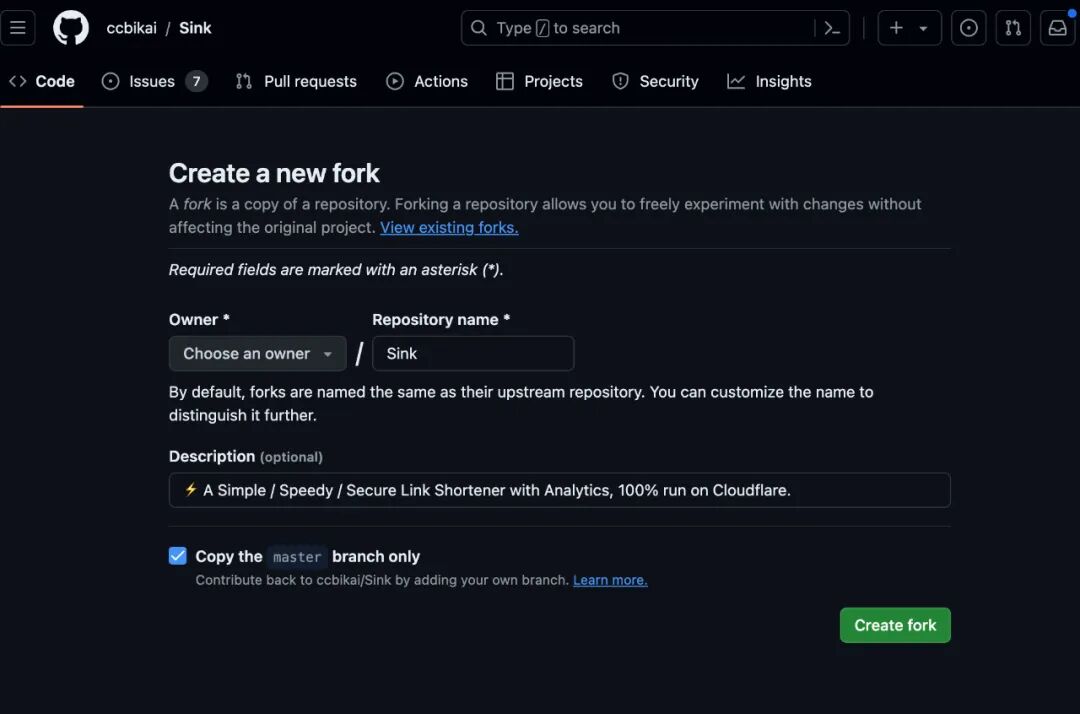
Task: Click into the Description text field
Action: (559, 490)
